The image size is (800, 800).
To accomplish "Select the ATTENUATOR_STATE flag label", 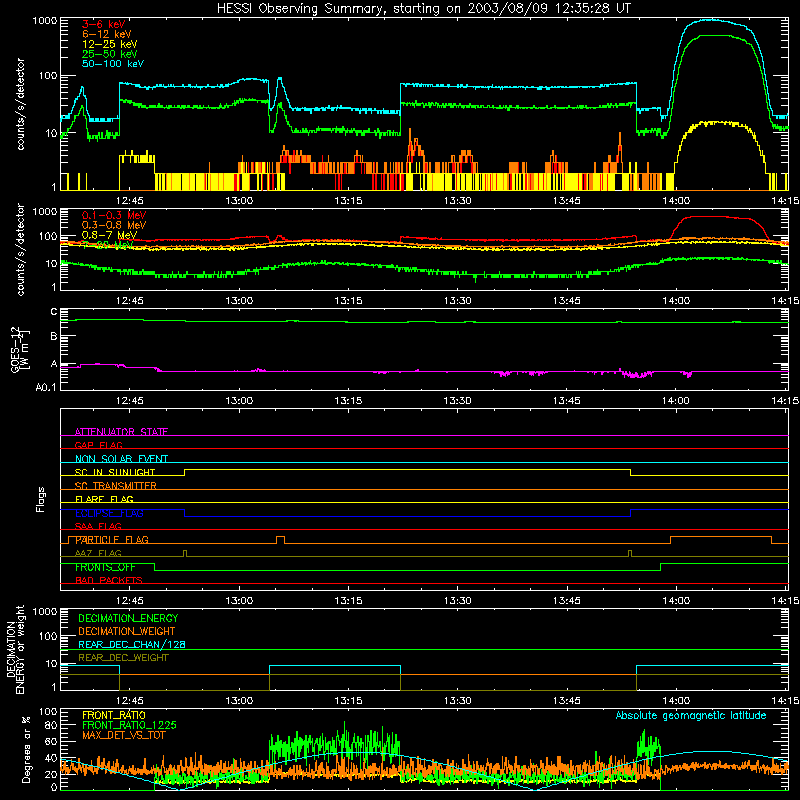I will (121, 432).
